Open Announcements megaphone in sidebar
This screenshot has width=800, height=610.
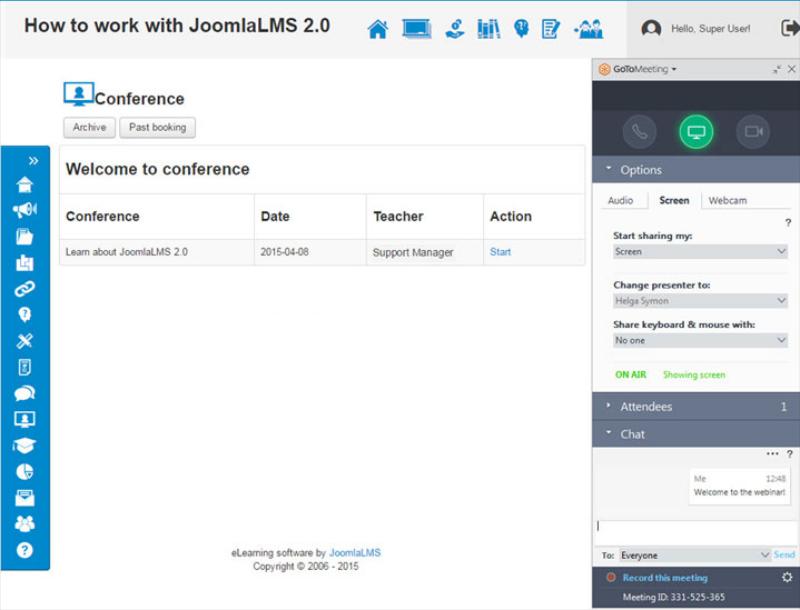click(x=24, y=210)
